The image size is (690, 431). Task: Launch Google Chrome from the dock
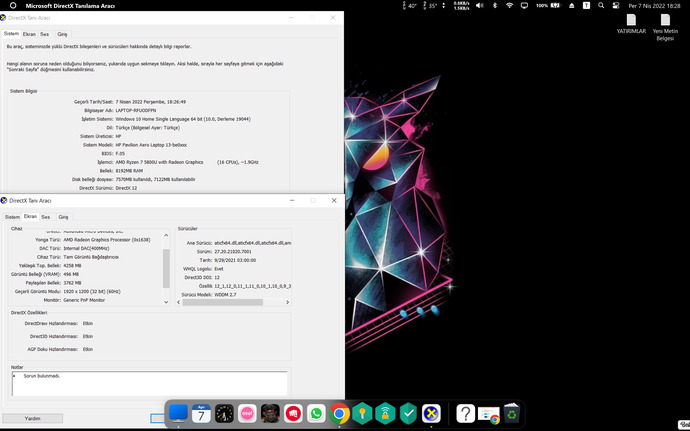click(x=339, y=414)
